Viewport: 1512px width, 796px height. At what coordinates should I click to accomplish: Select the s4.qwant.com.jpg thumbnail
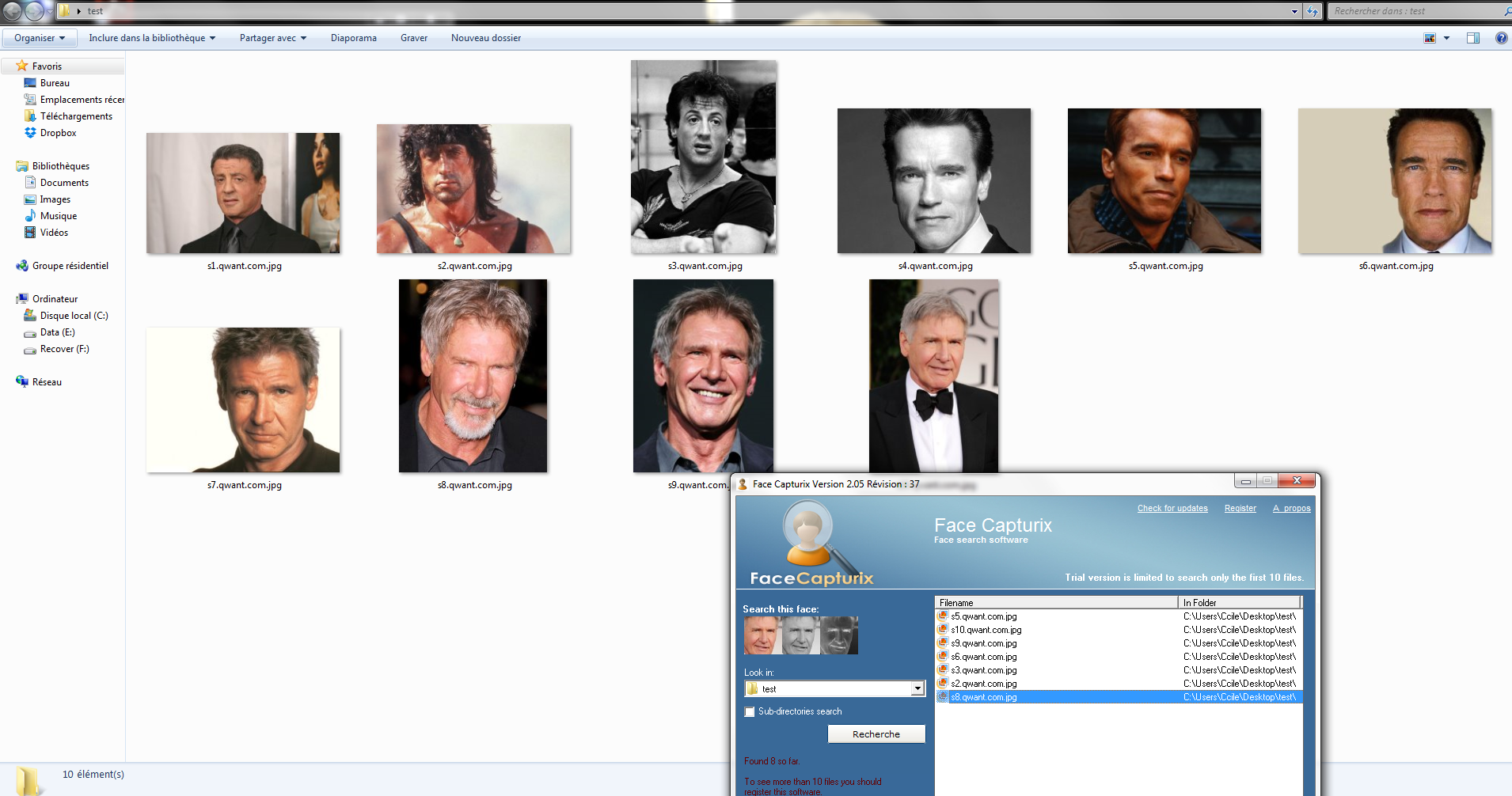pyautogui.click(x=934, y=181)
